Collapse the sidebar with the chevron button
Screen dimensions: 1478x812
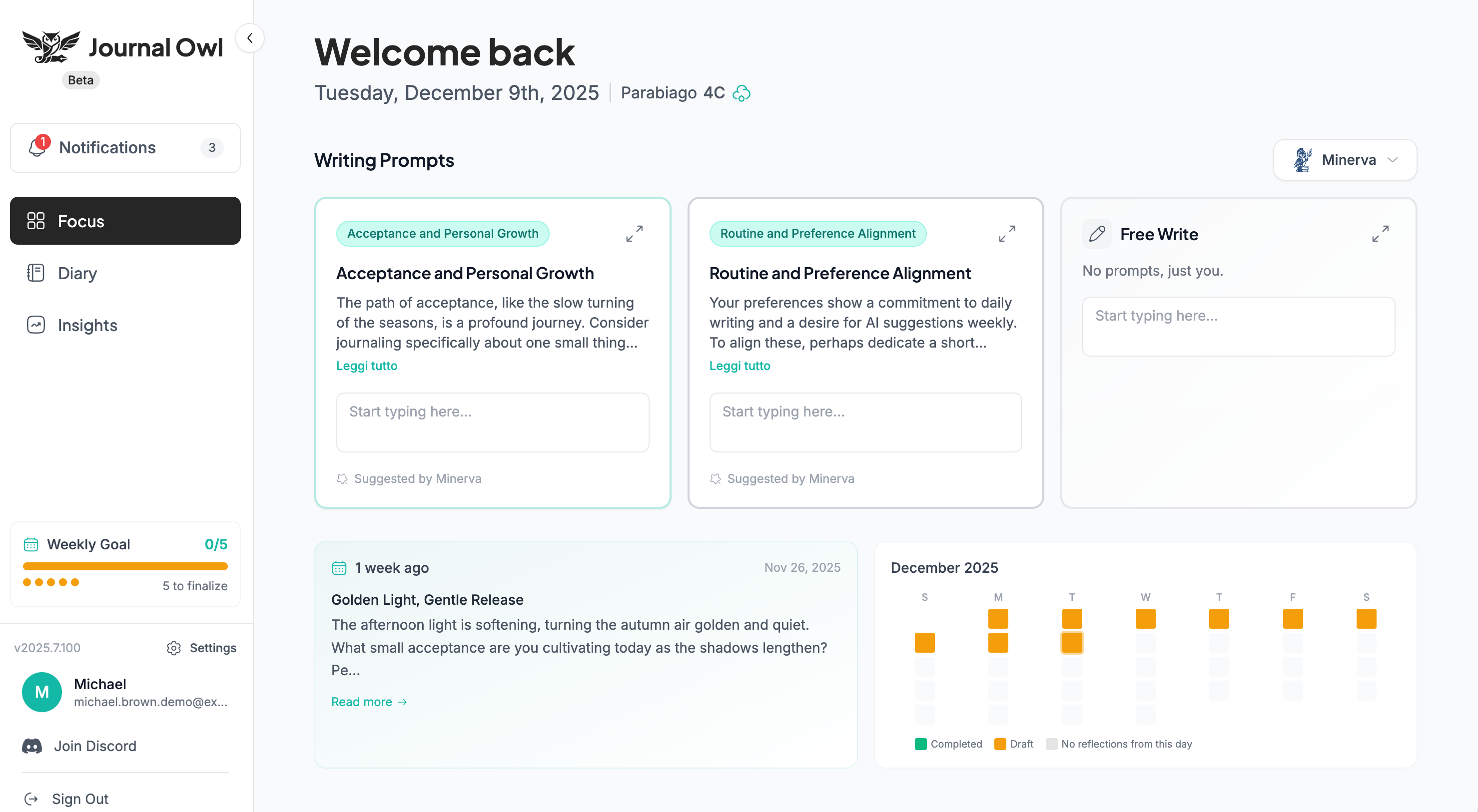pyautogui.click(x=250, y=38)
